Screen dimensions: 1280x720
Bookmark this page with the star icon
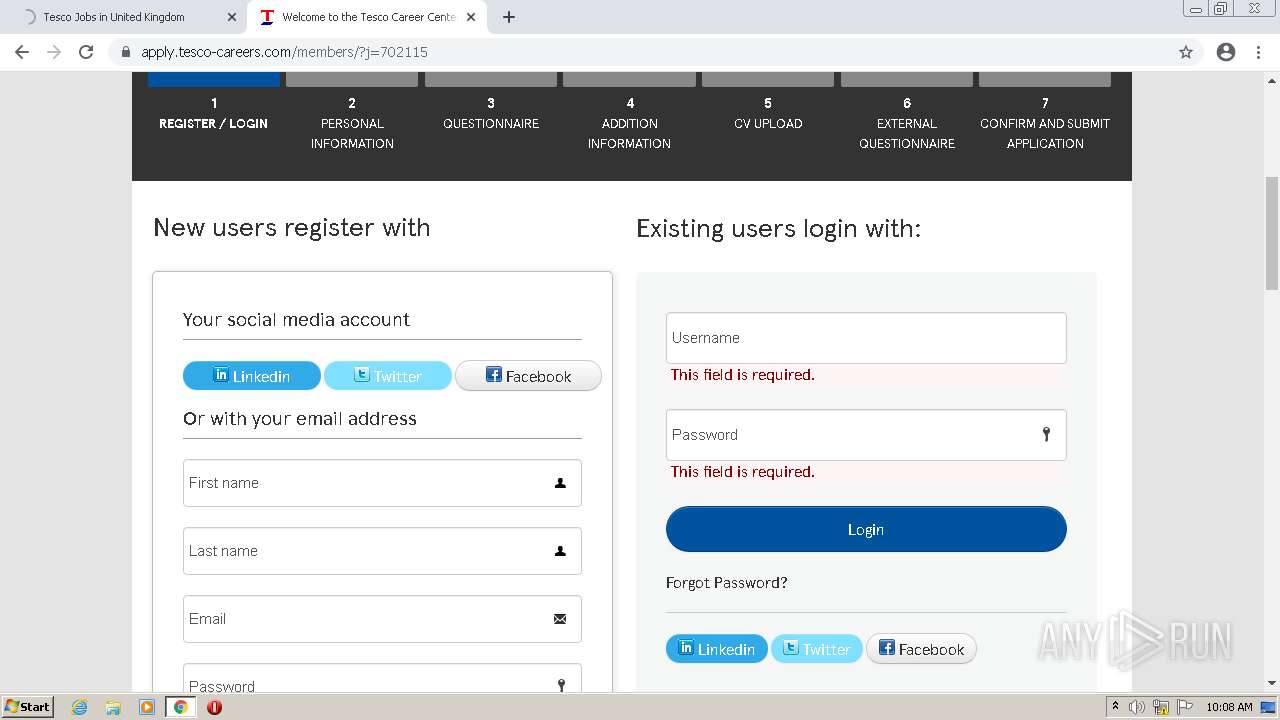pyautogui.click(x=1186, y=52)
